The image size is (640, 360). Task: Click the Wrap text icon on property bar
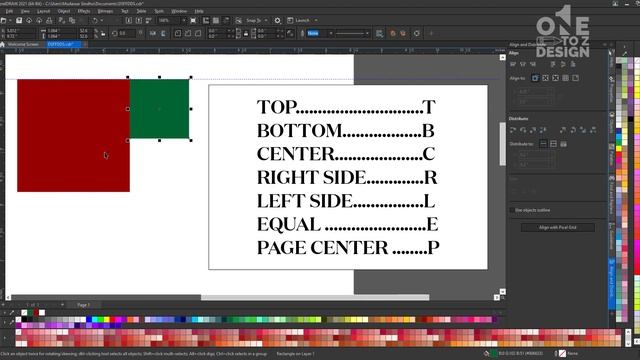click(380, 33)
